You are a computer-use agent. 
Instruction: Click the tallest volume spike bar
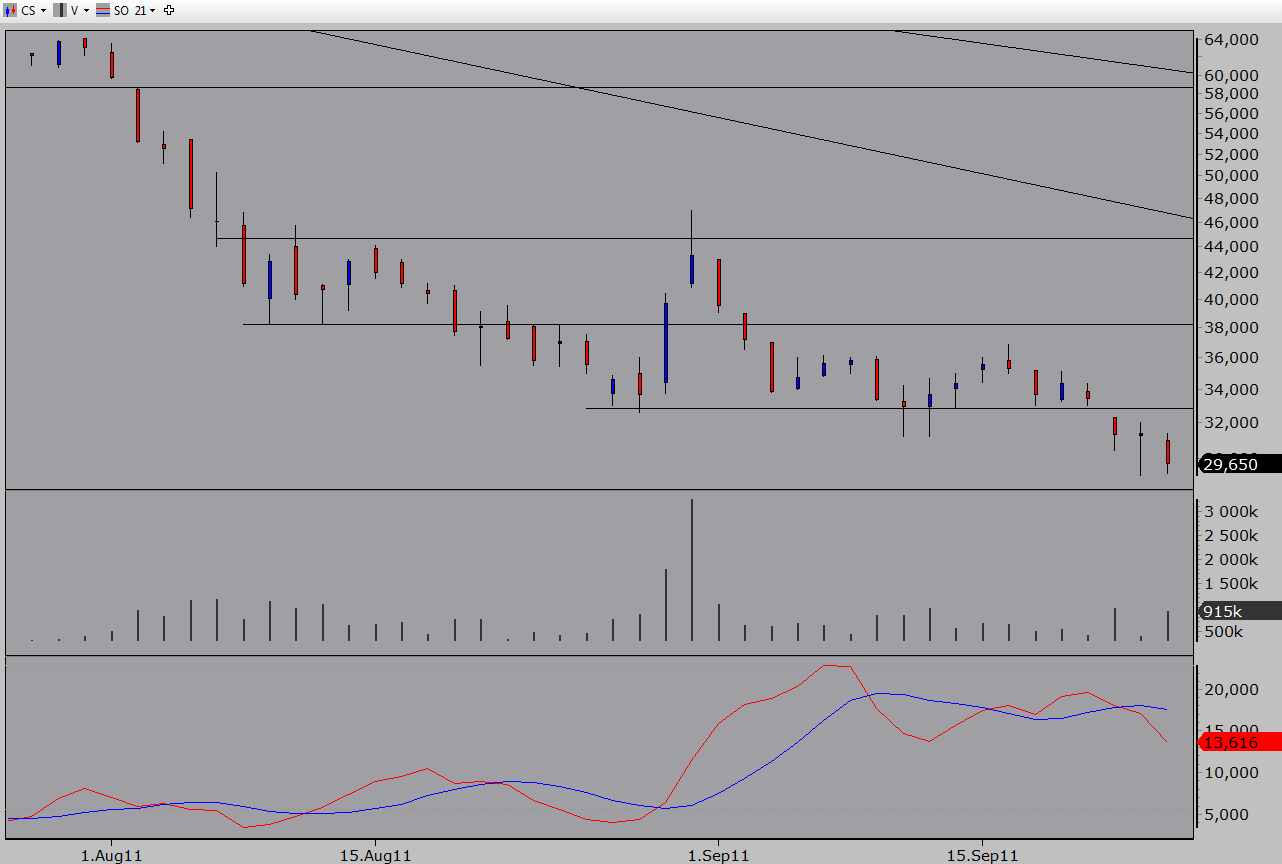tap(692, 570)
